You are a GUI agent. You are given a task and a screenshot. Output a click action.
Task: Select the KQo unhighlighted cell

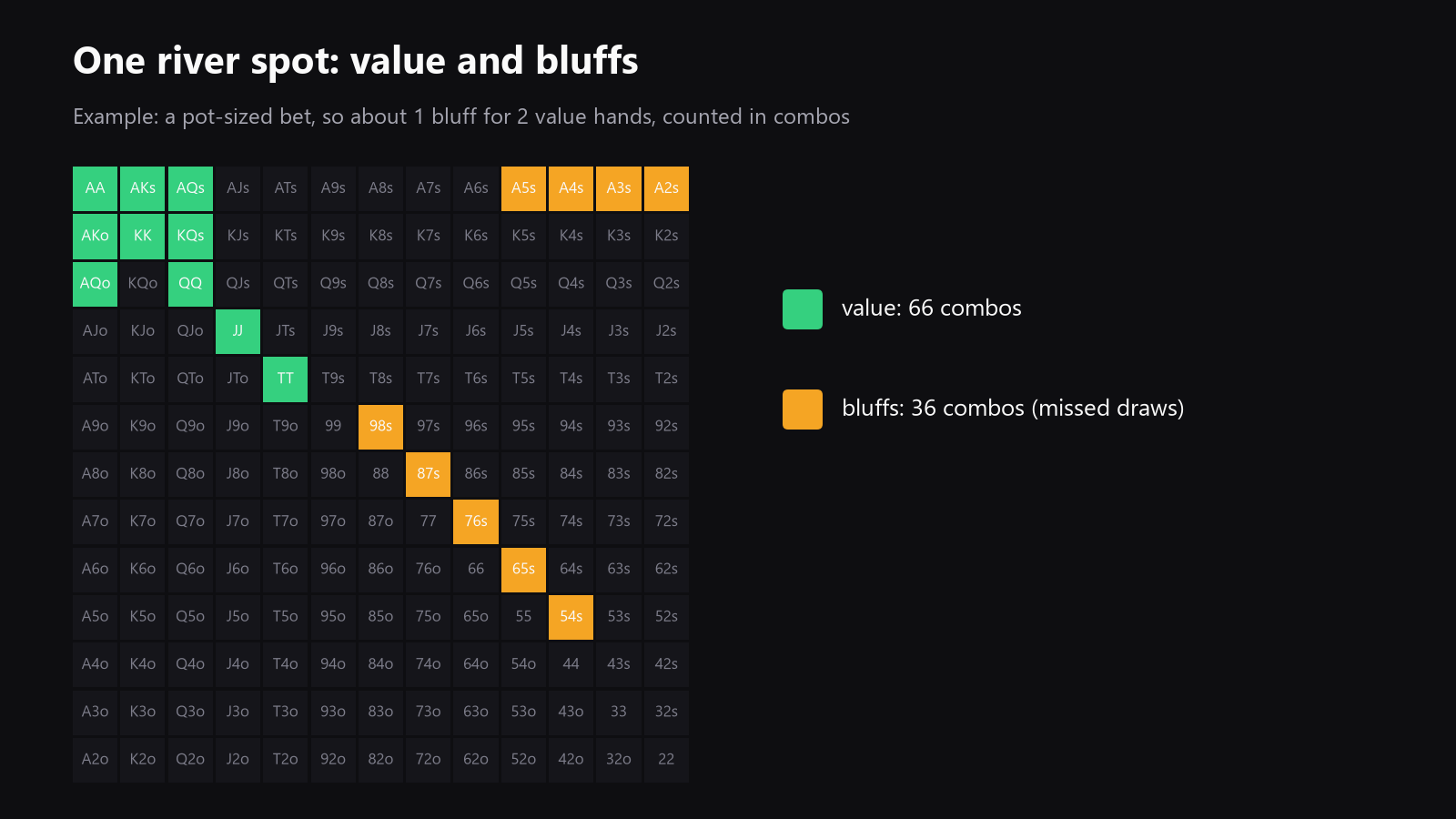(x=143, y=284)
